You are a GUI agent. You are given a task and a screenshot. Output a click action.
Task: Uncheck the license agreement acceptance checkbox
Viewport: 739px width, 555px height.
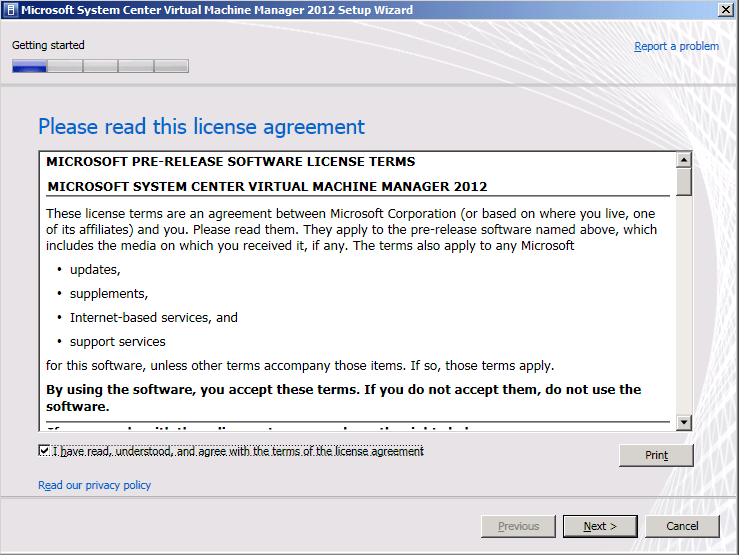(x=44, y=451)
